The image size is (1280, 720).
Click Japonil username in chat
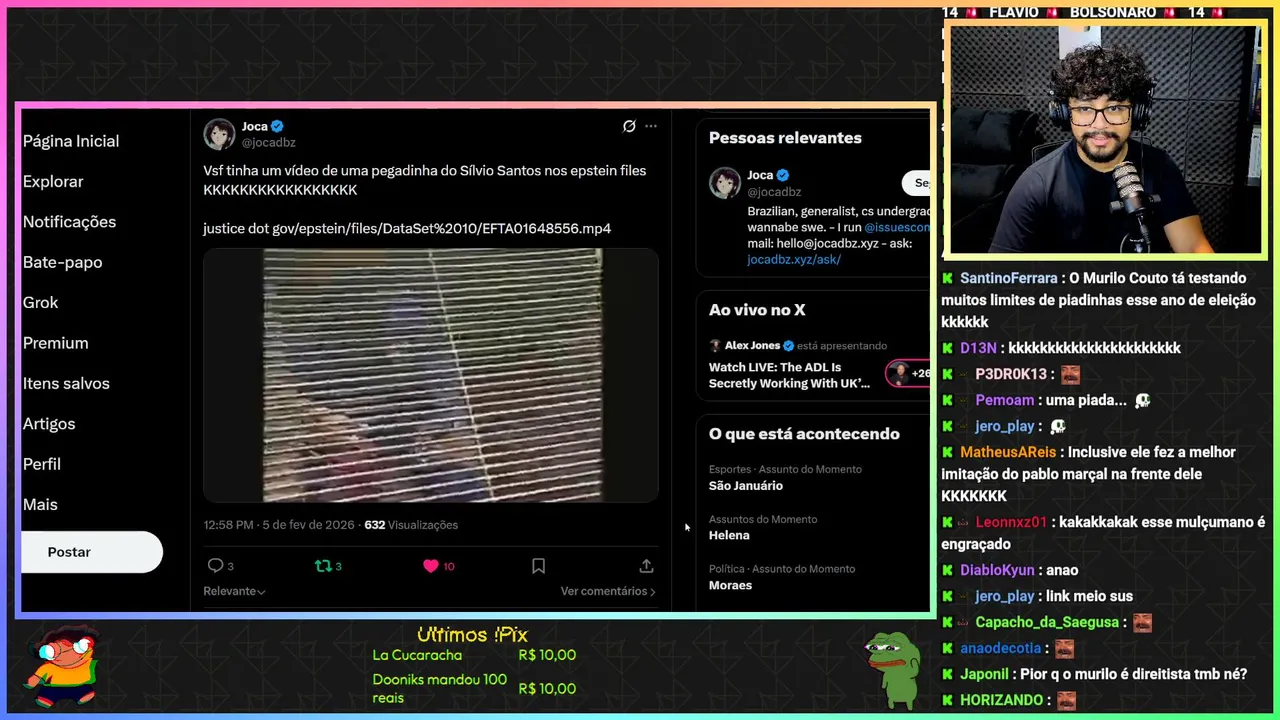click(x=984, y=674)
